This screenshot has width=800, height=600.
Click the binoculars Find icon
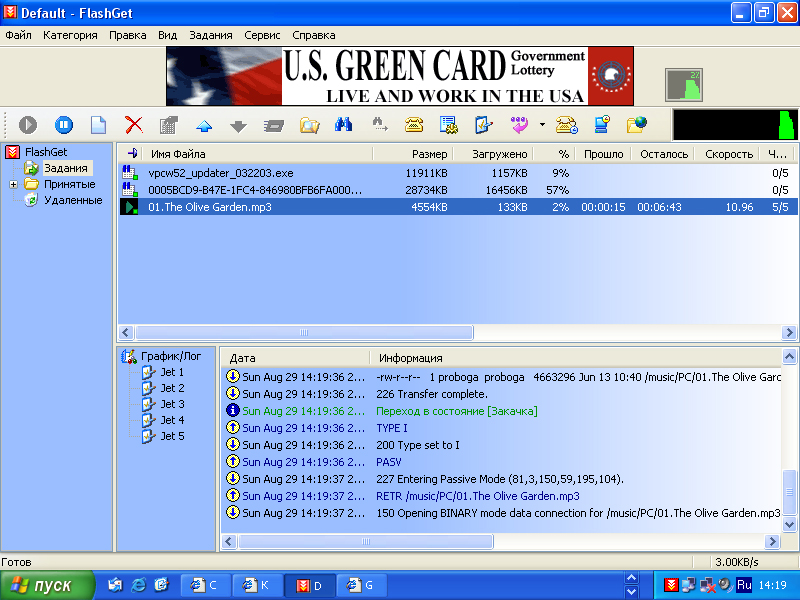(344, 124)
